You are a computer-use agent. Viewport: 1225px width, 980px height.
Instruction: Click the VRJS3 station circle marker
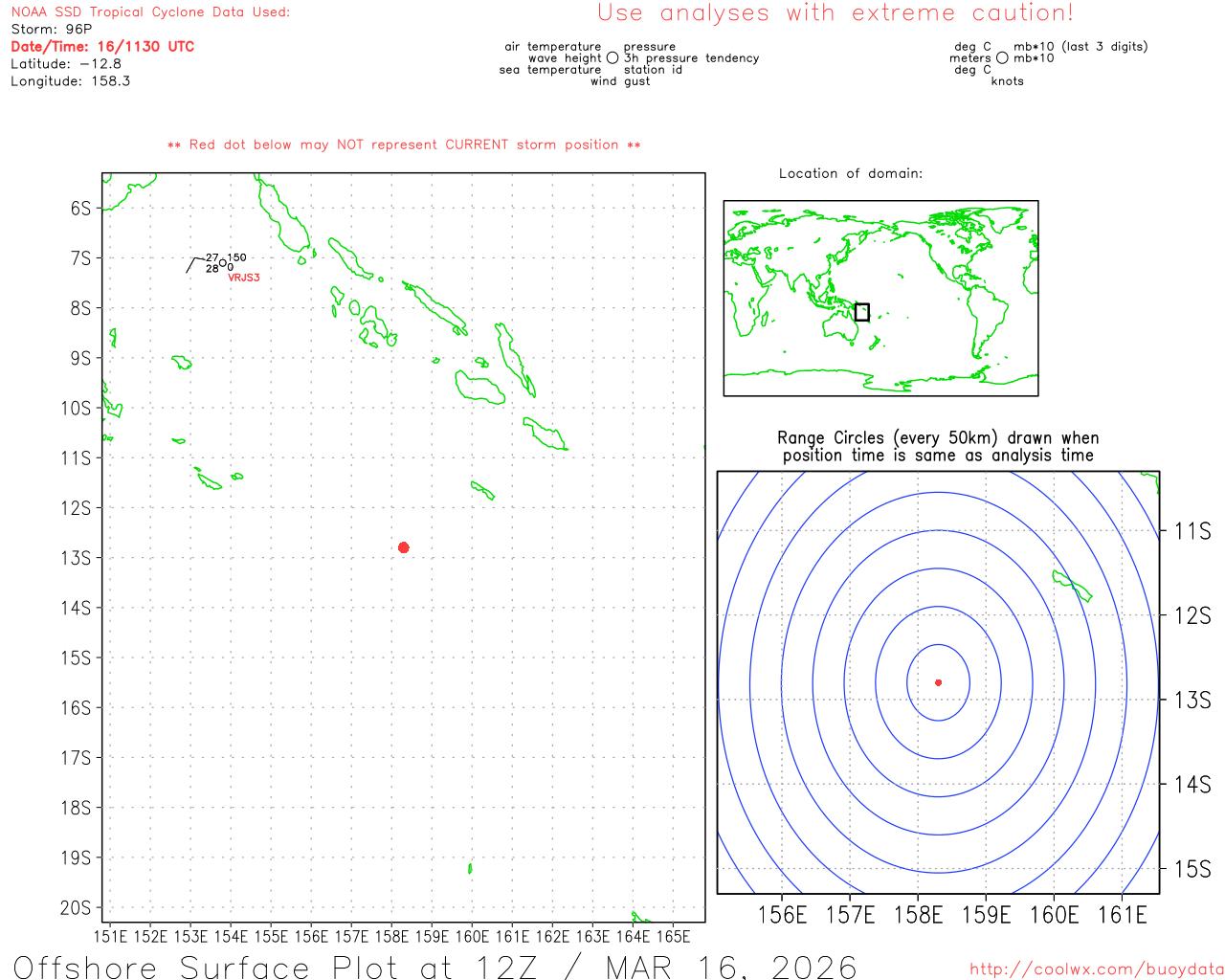[x=223, y=262]
